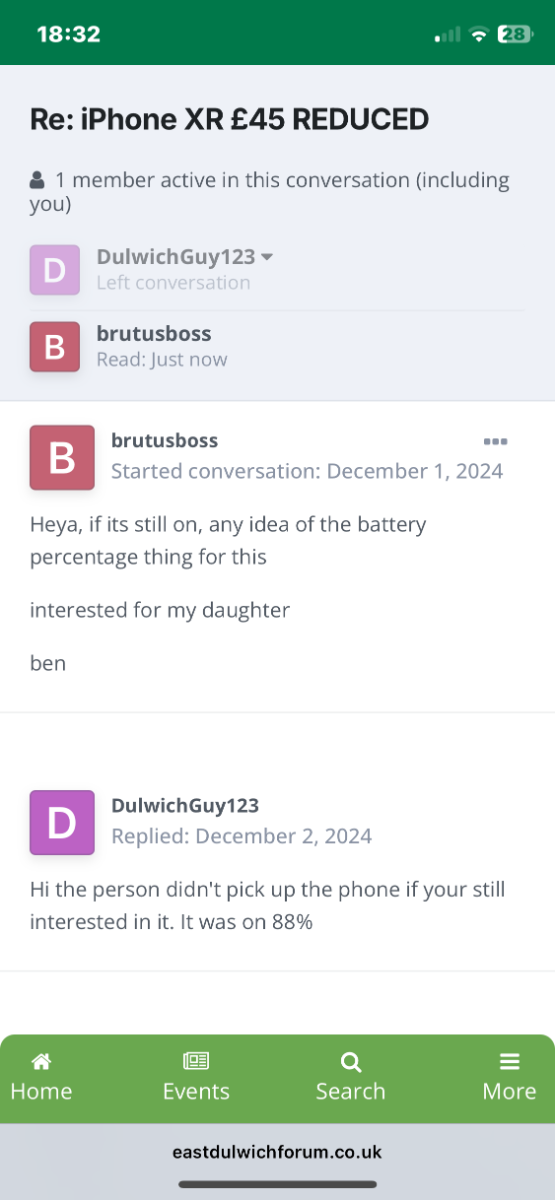Expand dropdown arrow next to DulwichGuy123
Screen dimensions: 555x1200
[267, 257]
